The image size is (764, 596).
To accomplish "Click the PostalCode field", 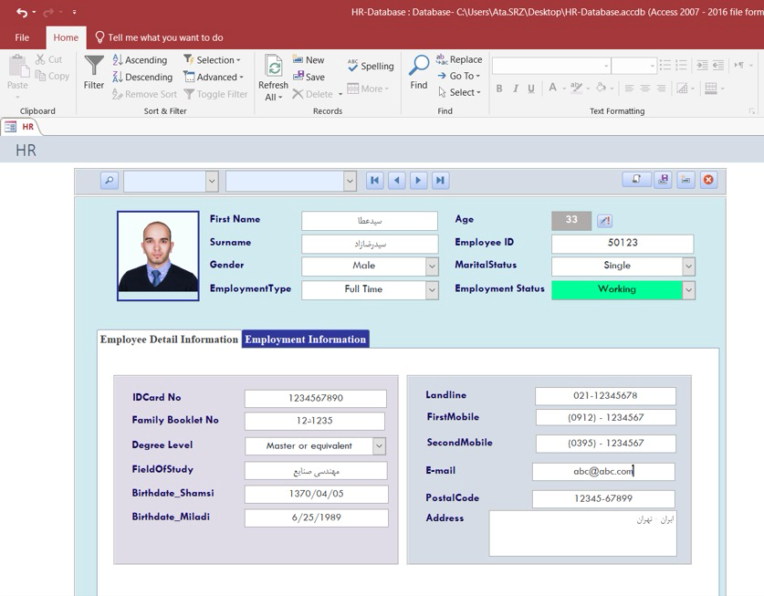I will coord(603,499).
